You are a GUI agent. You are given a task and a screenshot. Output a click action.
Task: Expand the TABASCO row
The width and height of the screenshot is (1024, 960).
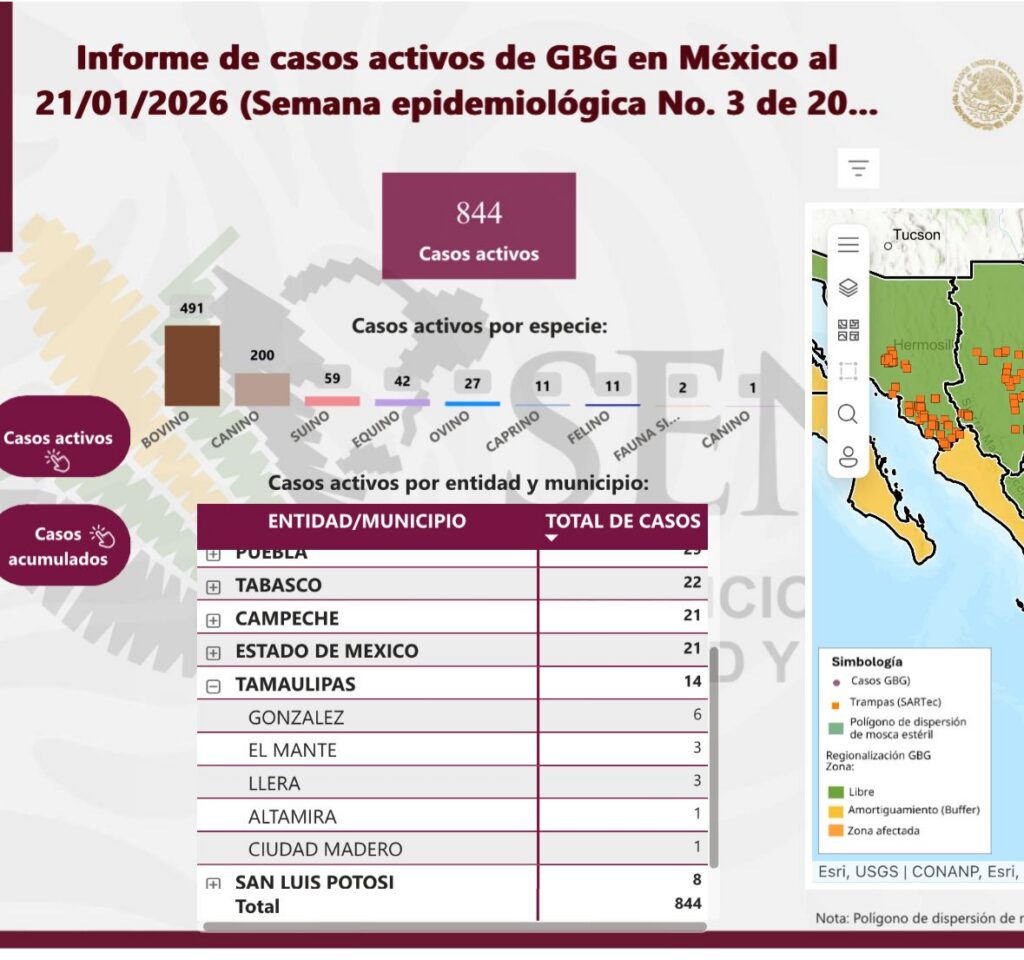(x=213, y=587)
